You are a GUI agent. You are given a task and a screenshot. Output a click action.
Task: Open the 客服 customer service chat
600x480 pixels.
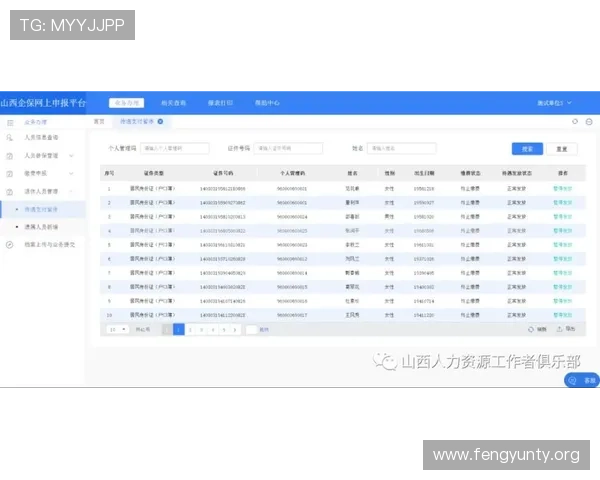(582, 380)
